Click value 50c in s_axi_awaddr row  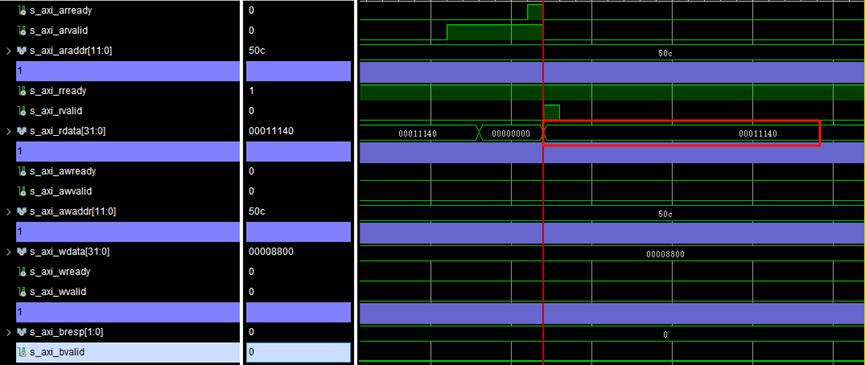click(x=257, y=212)
